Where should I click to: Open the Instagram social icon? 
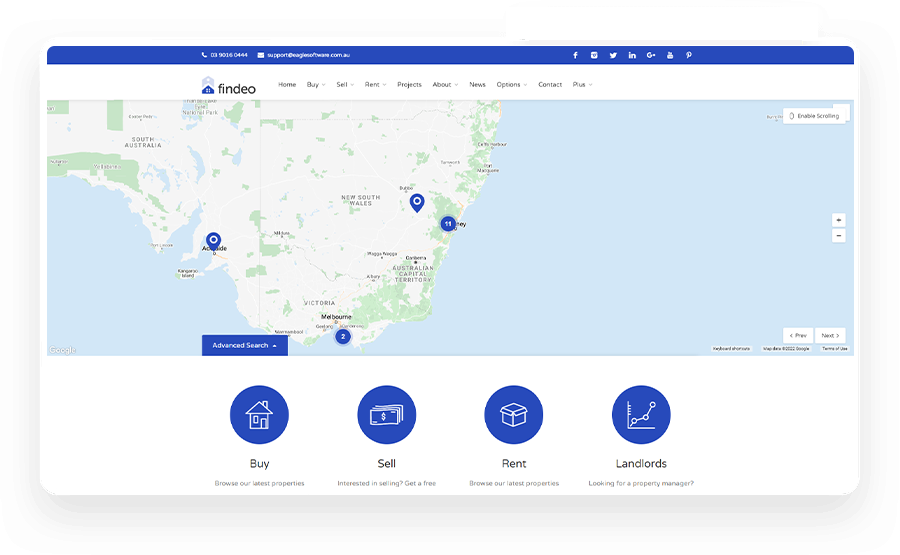coord(594,55)
